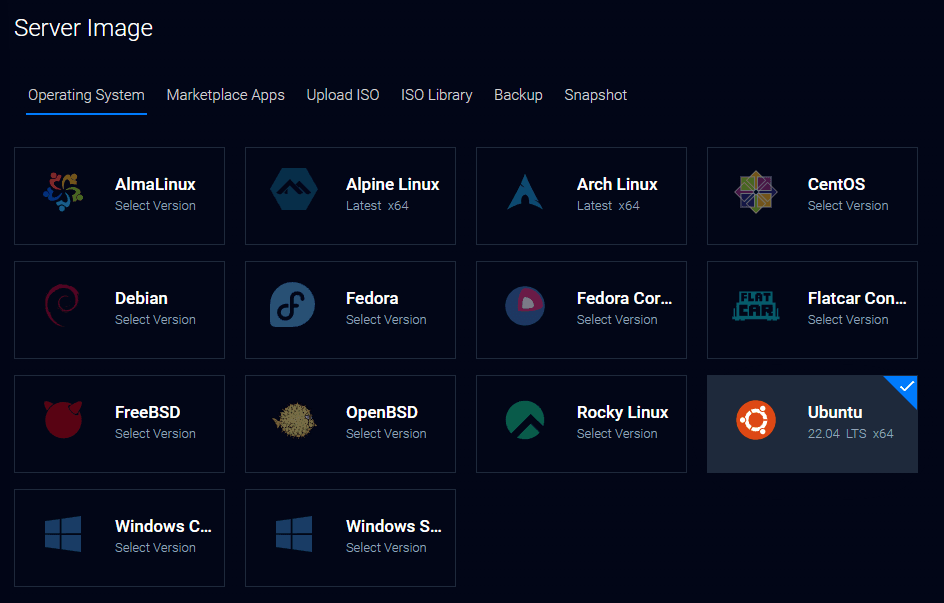Click the Rocky Linux logo
The image size is (944, 603).
[x=524, y=420]
